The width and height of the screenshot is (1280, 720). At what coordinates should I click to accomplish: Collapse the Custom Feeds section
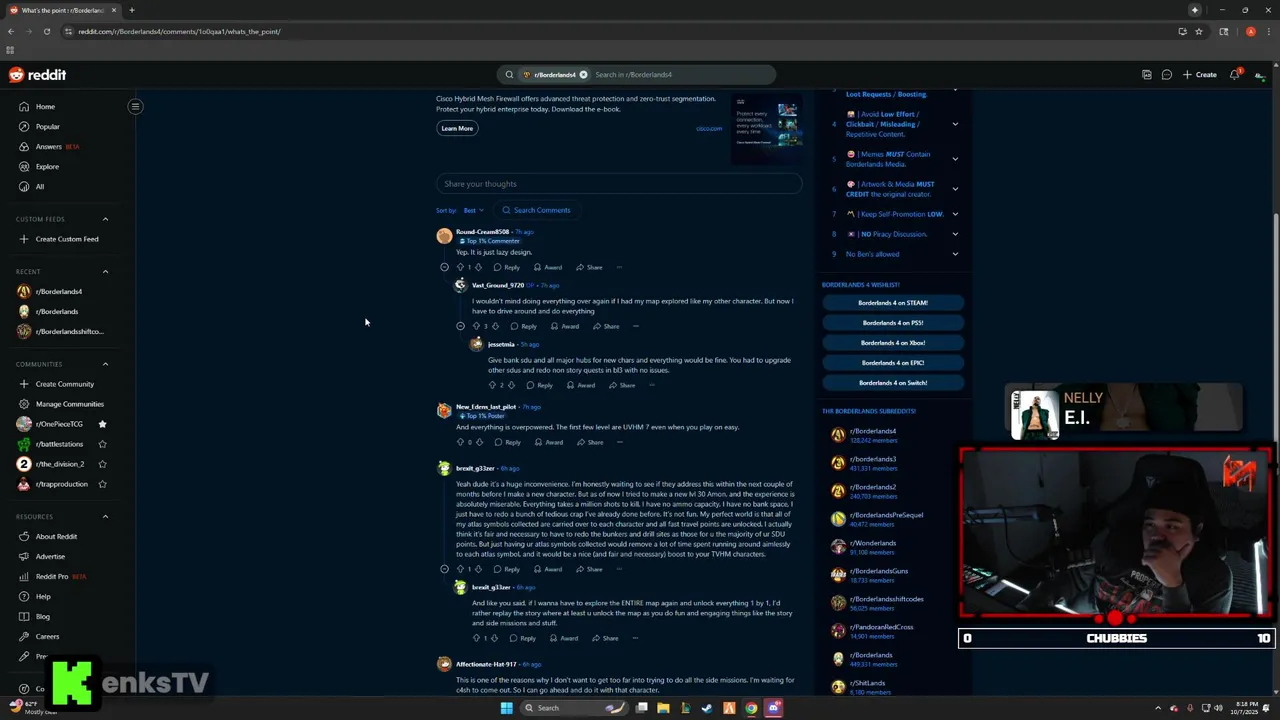pos(105,219)
